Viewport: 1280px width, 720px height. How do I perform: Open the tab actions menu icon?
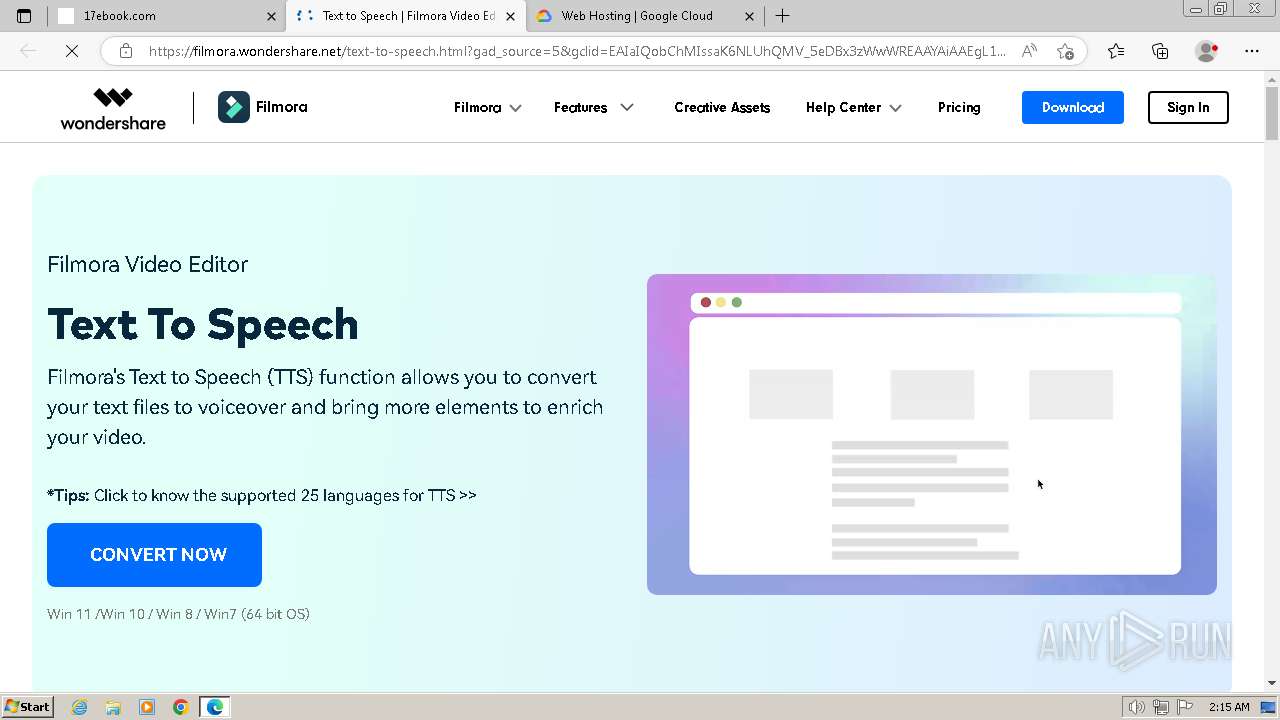(24, 16)
